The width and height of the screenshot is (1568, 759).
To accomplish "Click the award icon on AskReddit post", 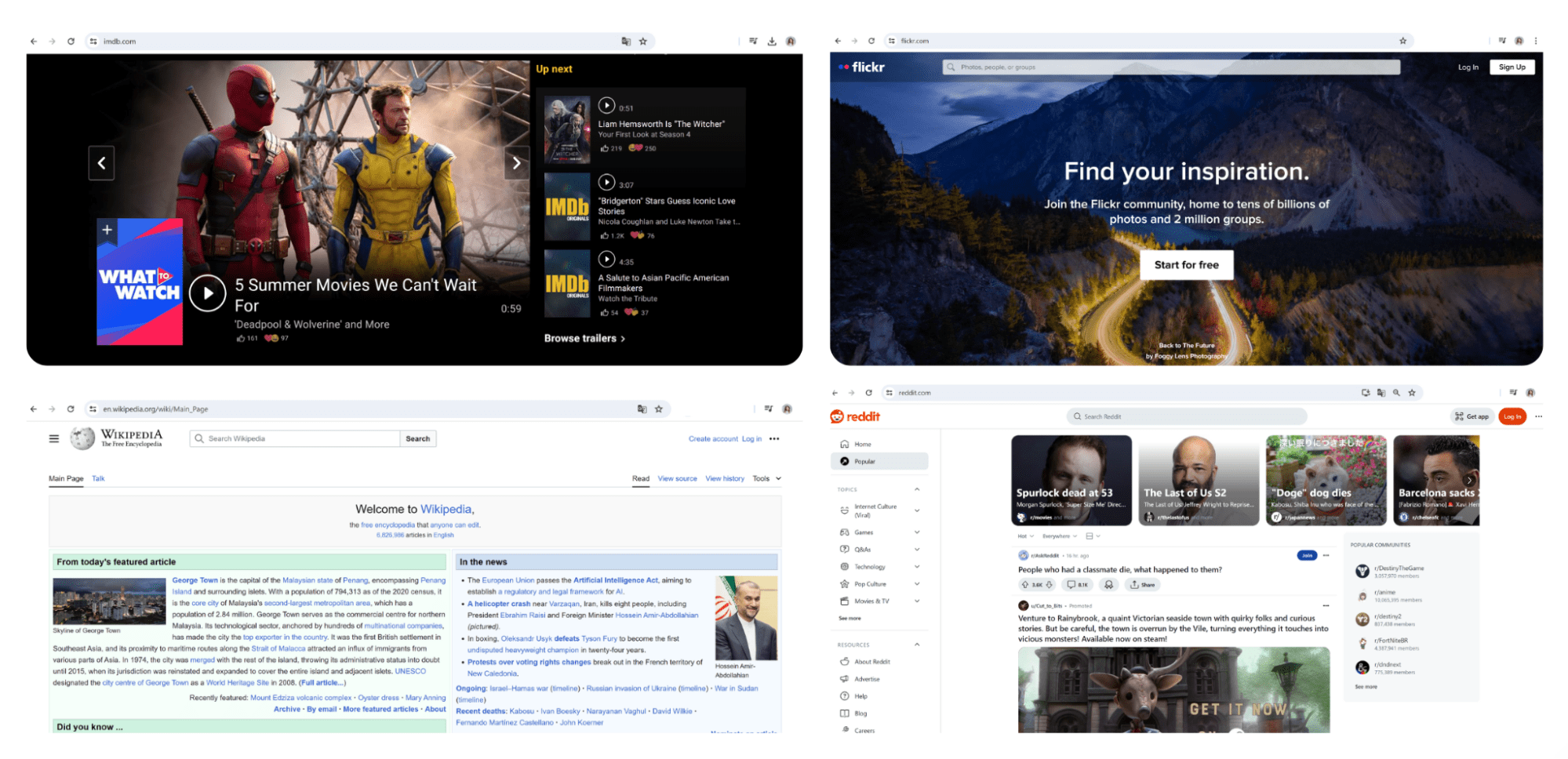I will 1108,585.
